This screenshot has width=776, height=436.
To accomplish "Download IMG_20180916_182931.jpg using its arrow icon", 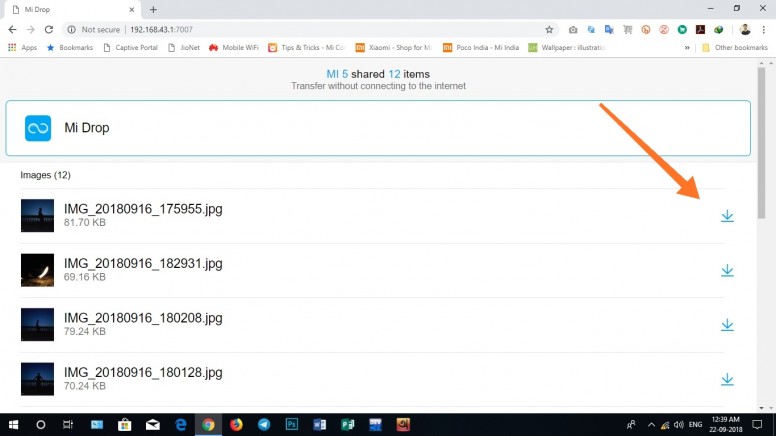I will (x=727, y=271).
